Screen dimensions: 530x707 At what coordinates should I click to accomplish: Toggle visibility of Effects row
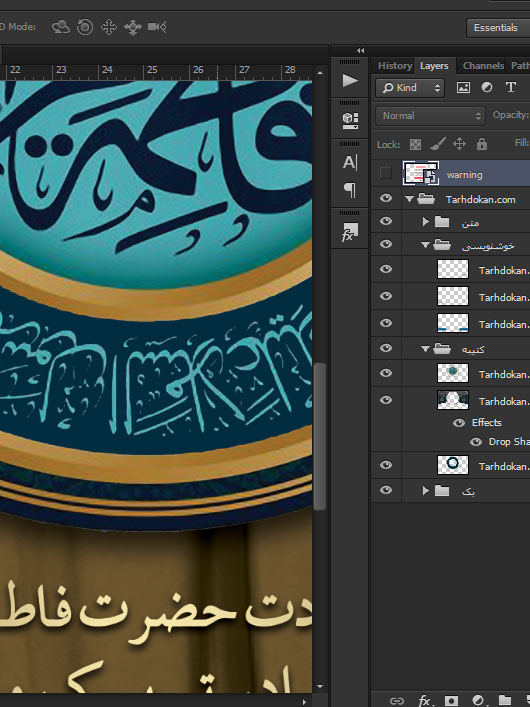coord(459,422)
